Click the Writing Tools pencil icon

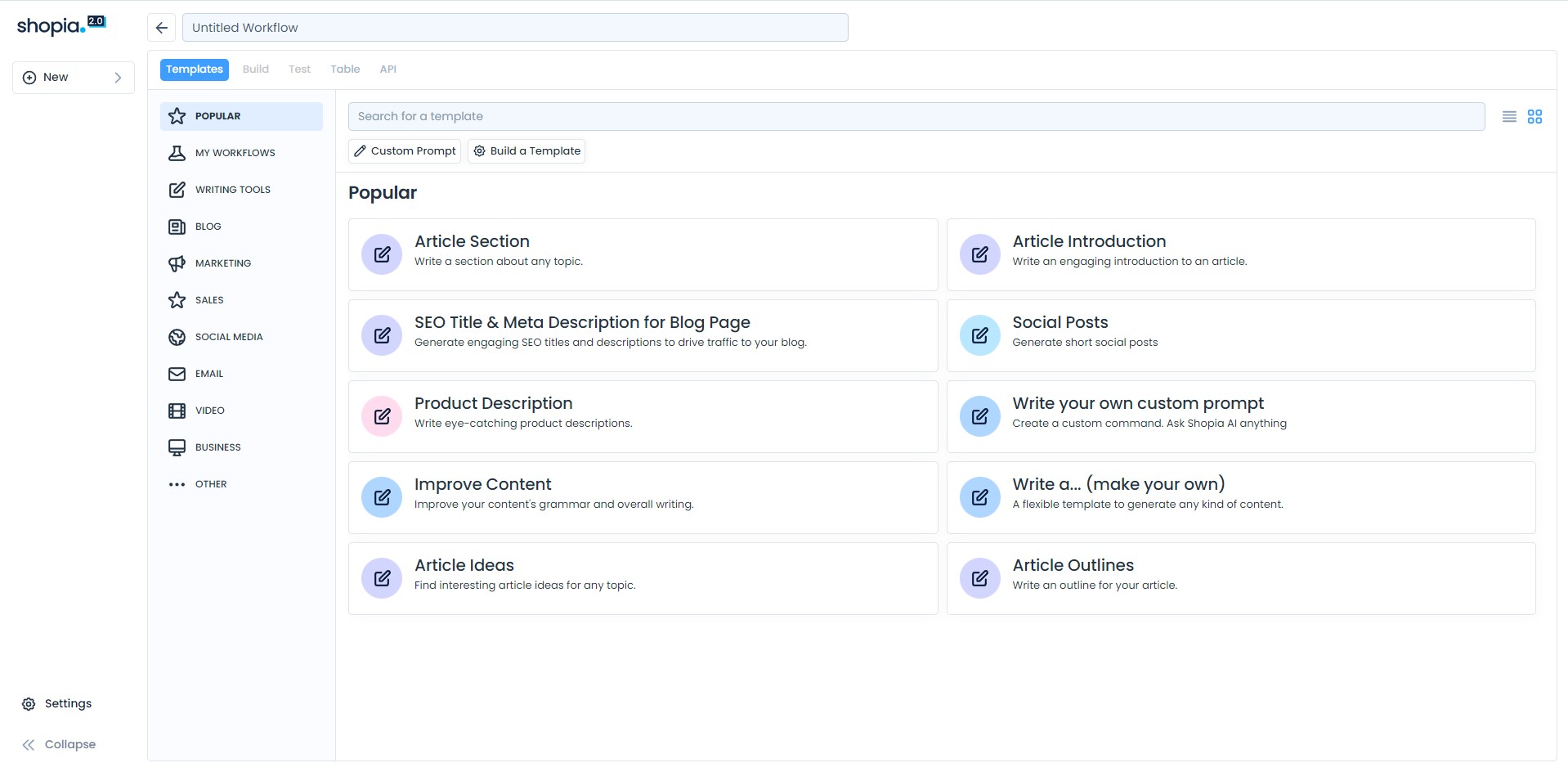pyautogui.click(x=177, y=190)
